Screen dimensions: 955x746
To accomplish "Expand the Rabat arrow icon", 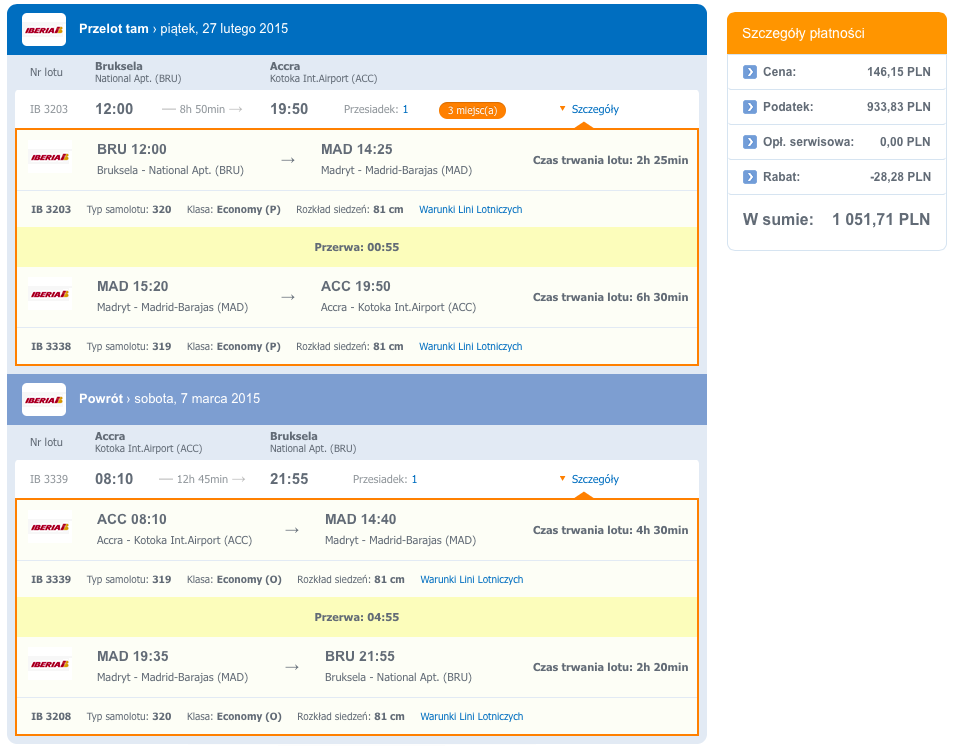I will point(749,177).
